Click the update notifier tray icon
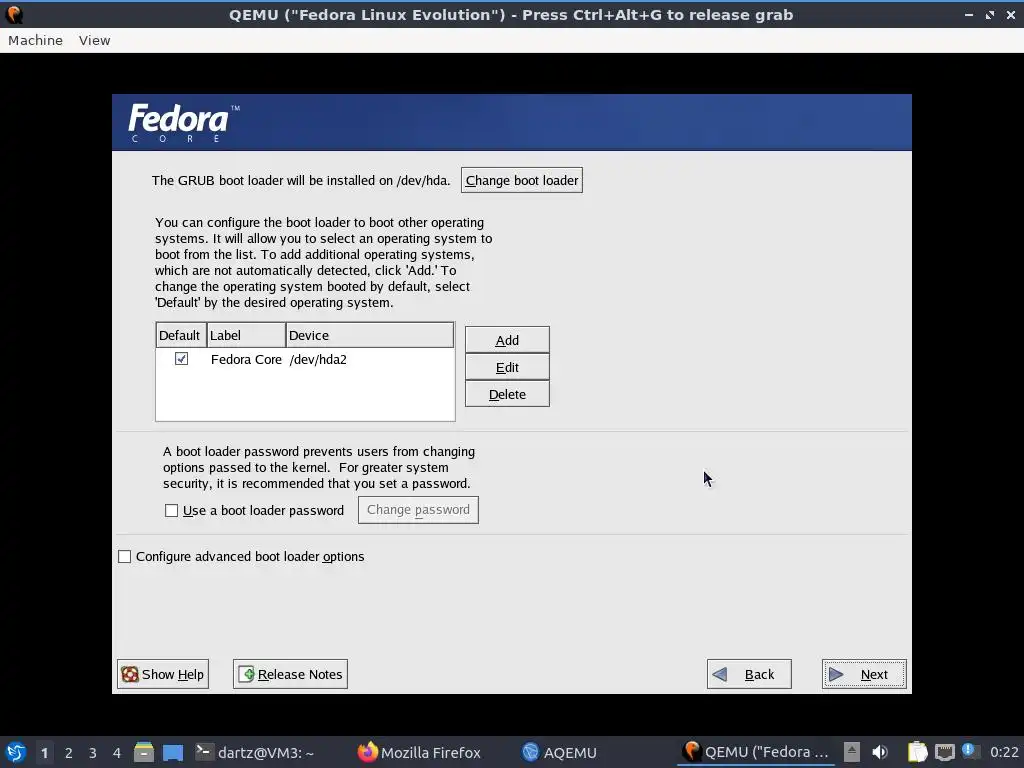1024x768 pixels. tap(969, 751)
